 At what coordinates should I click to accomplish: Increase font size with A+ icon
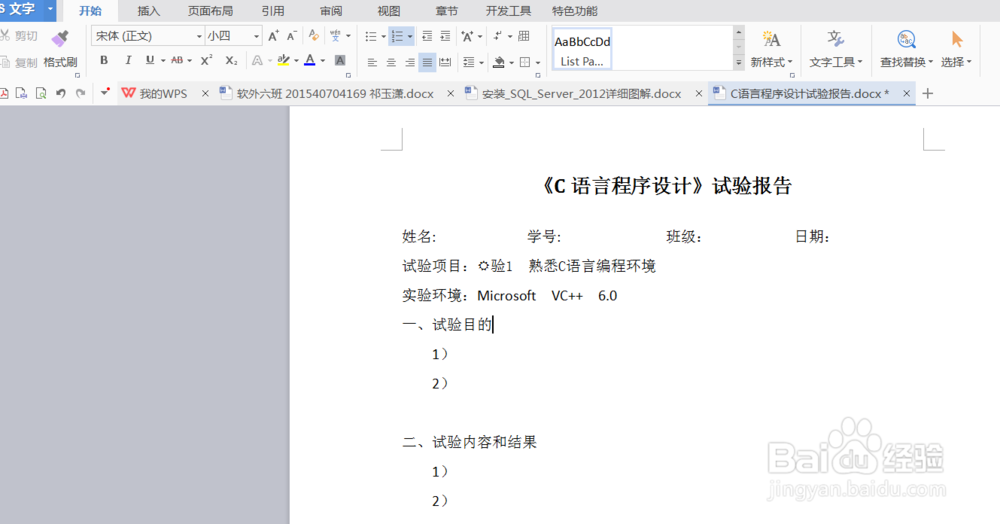273,36
